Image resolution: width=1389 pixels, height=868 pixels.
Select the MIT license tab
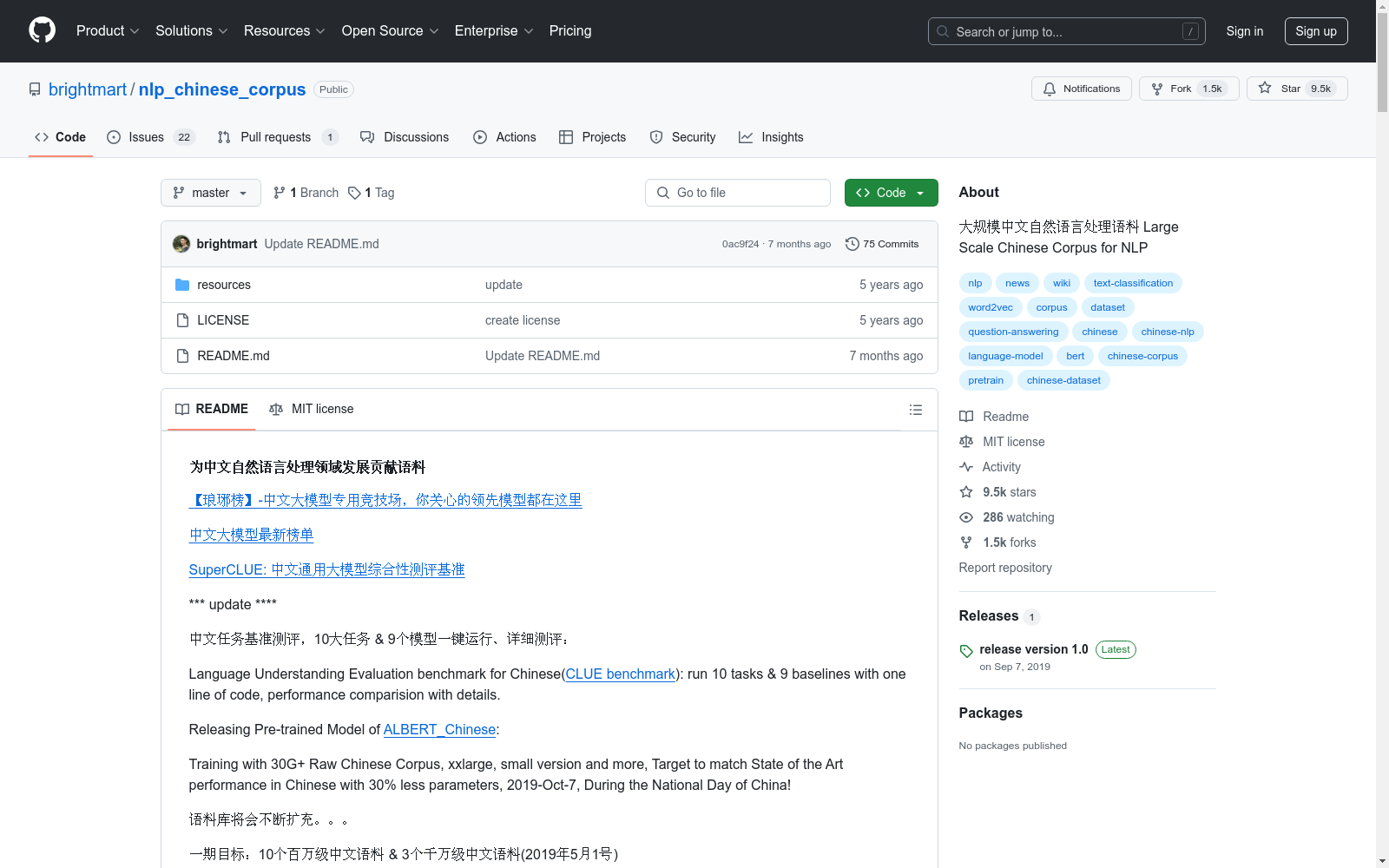pyautogui.click(x=312, y=409)
